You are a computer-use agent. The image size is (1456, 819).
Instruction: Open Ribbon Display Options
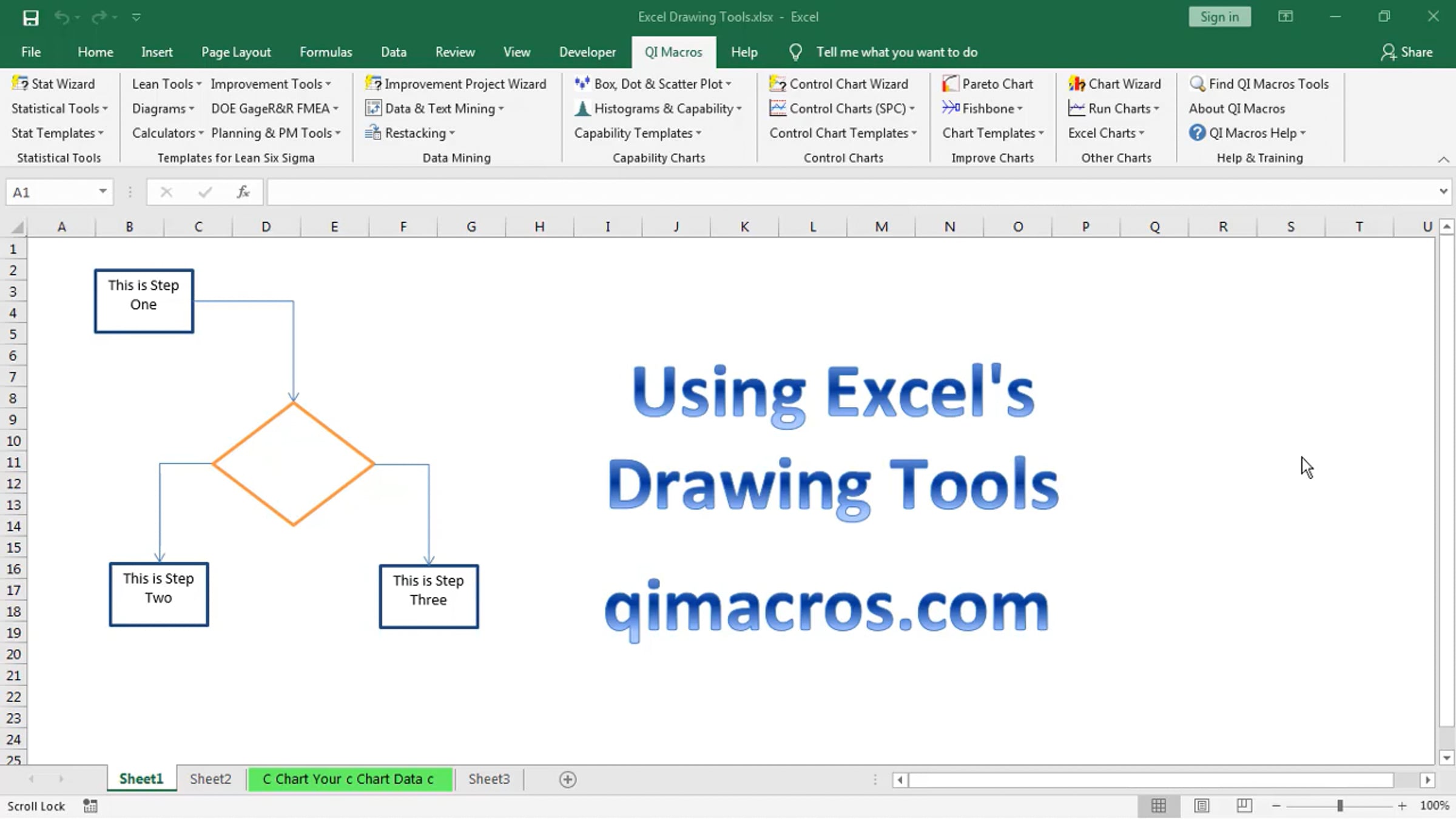tap(1286, 16)
